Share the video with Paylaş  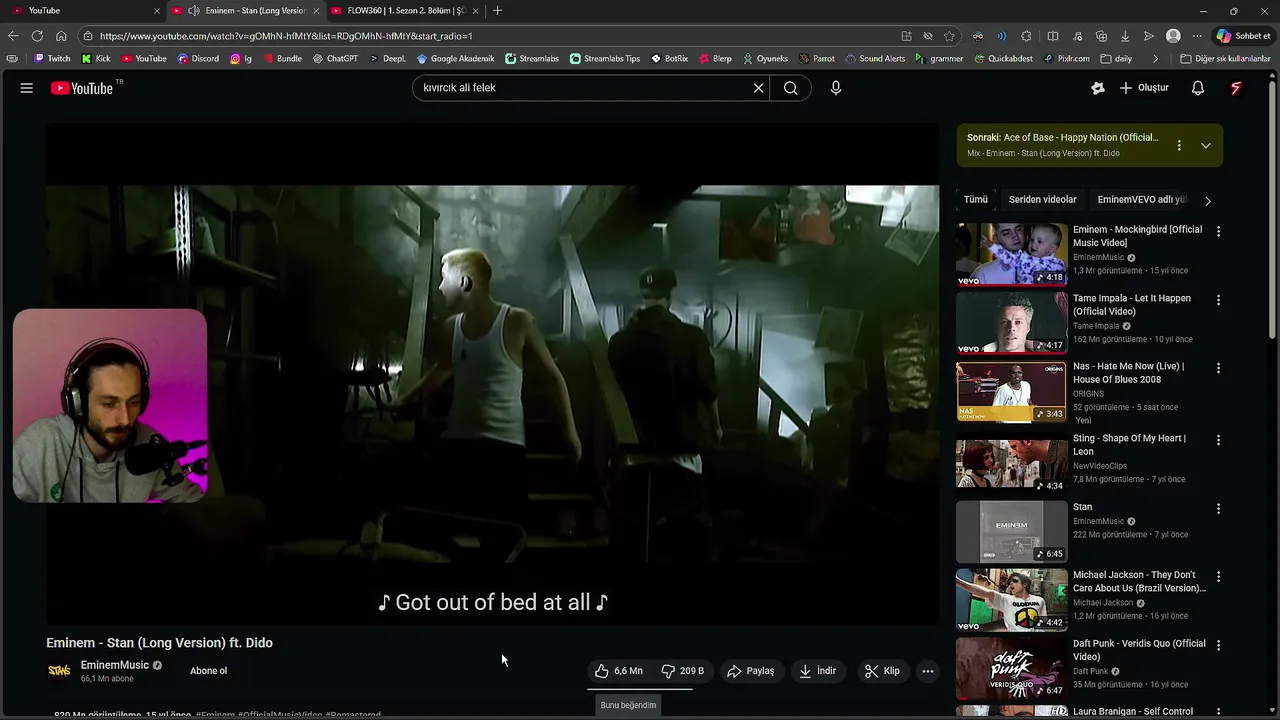click(x=750, y=671)
